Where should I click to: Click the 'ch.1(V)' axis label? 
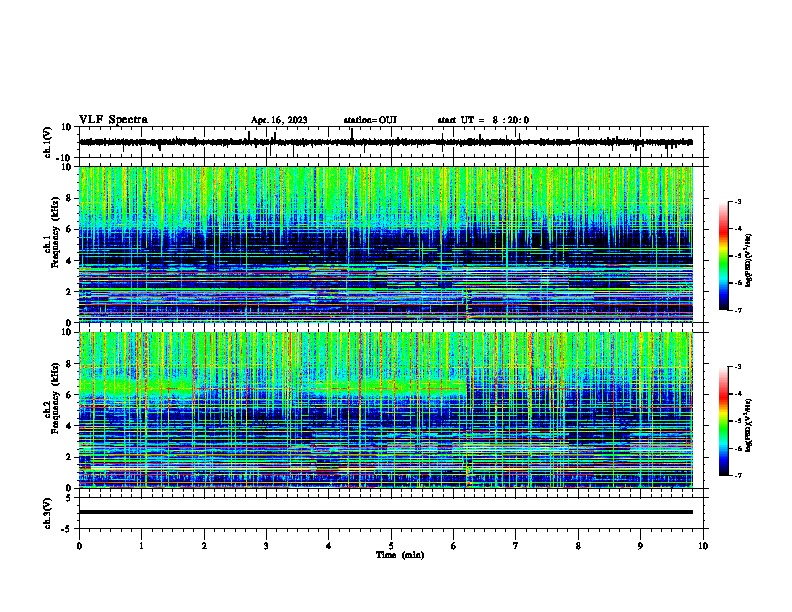[x=47, y=142]
